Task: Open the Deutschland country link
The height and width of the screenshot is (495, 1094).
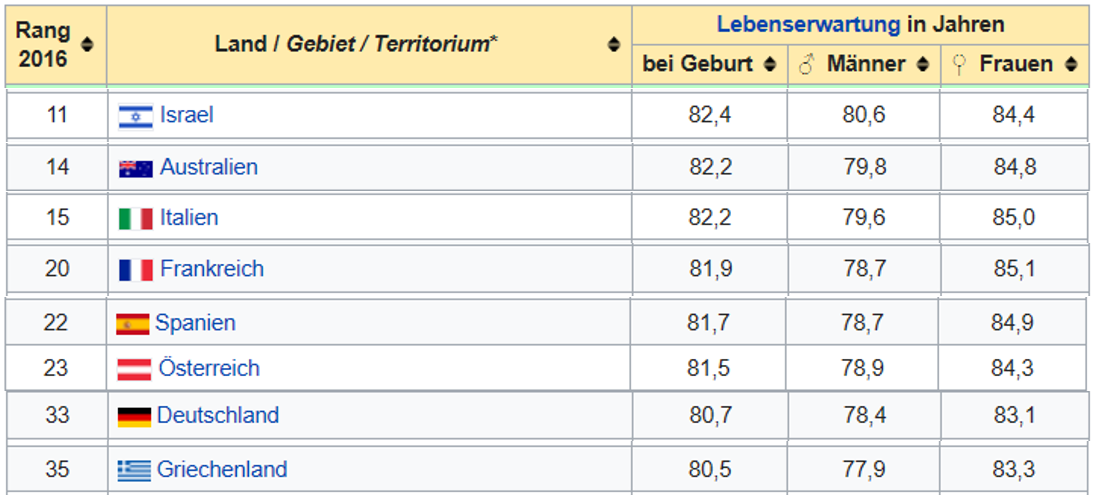Action: tap(218, 415)
